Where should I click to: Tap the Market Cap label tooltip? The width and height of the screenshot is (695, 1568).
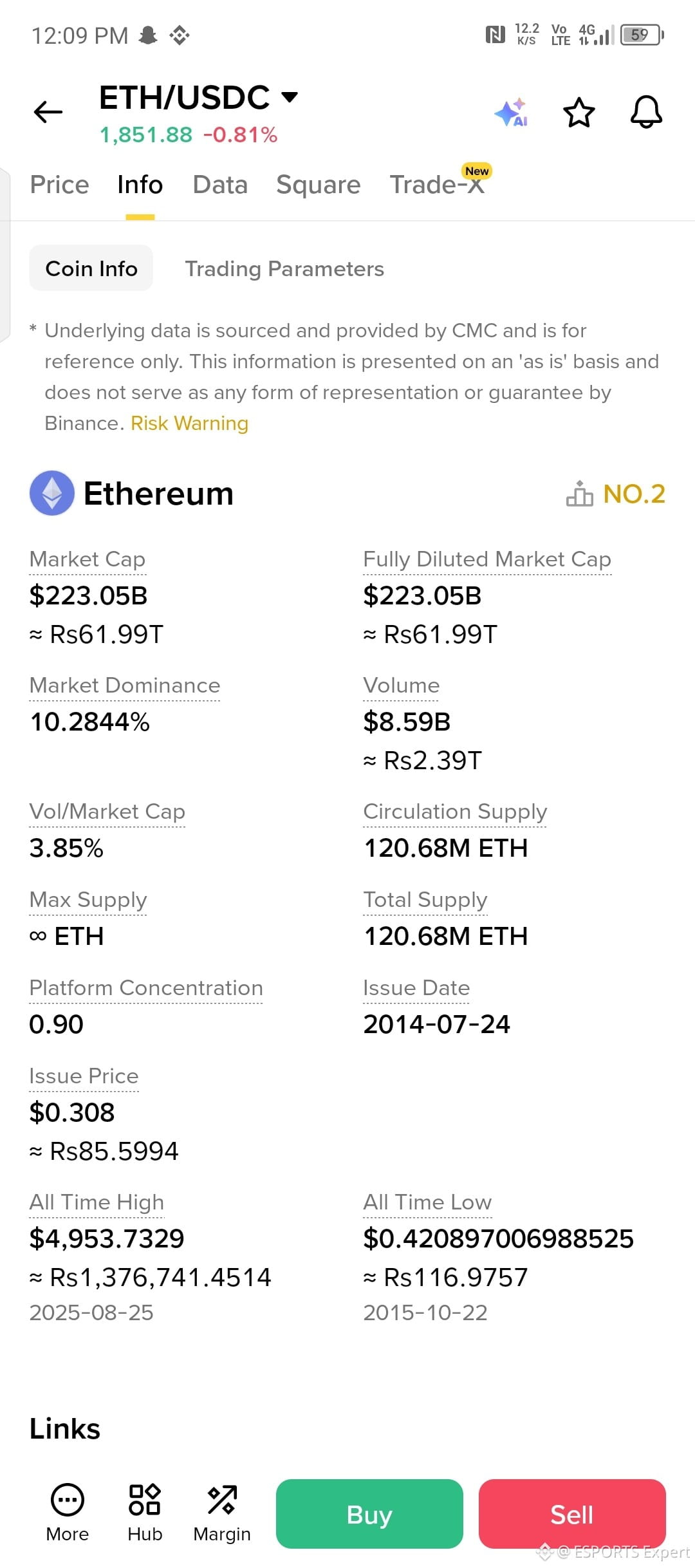pos(88,559)
